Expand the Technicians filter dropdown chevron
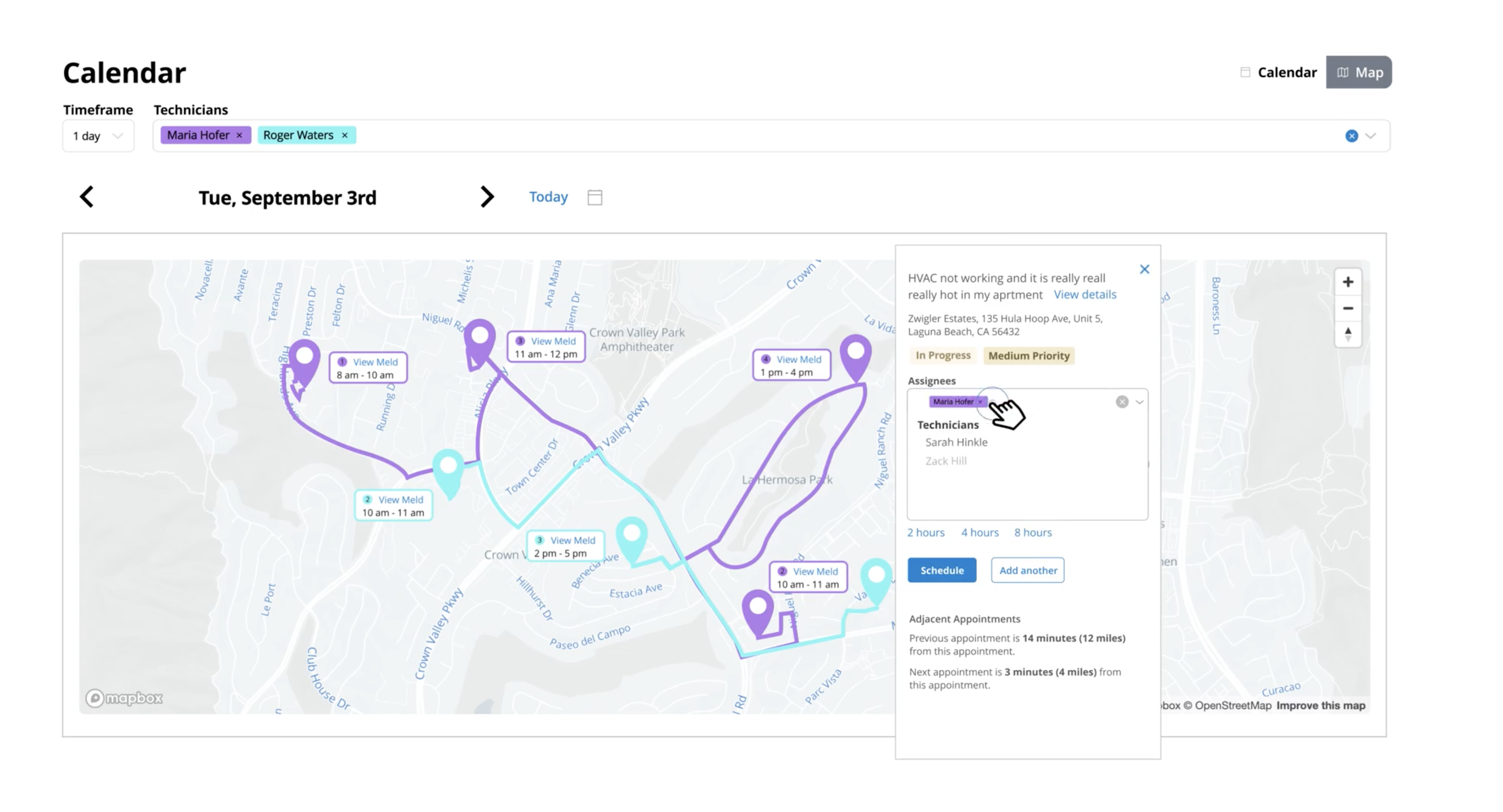The width and height of the screenshot is (1503, 812). [1371, 136]
